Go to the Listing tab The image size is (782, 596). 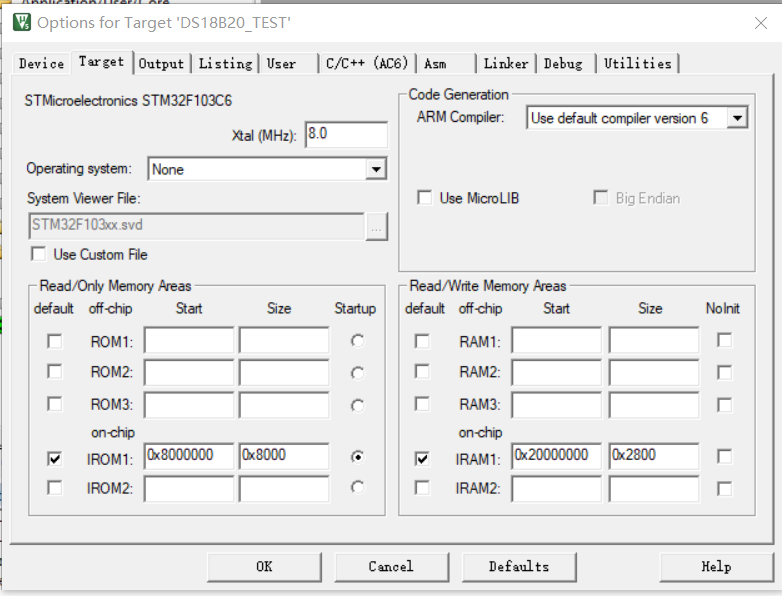point(225,64)
